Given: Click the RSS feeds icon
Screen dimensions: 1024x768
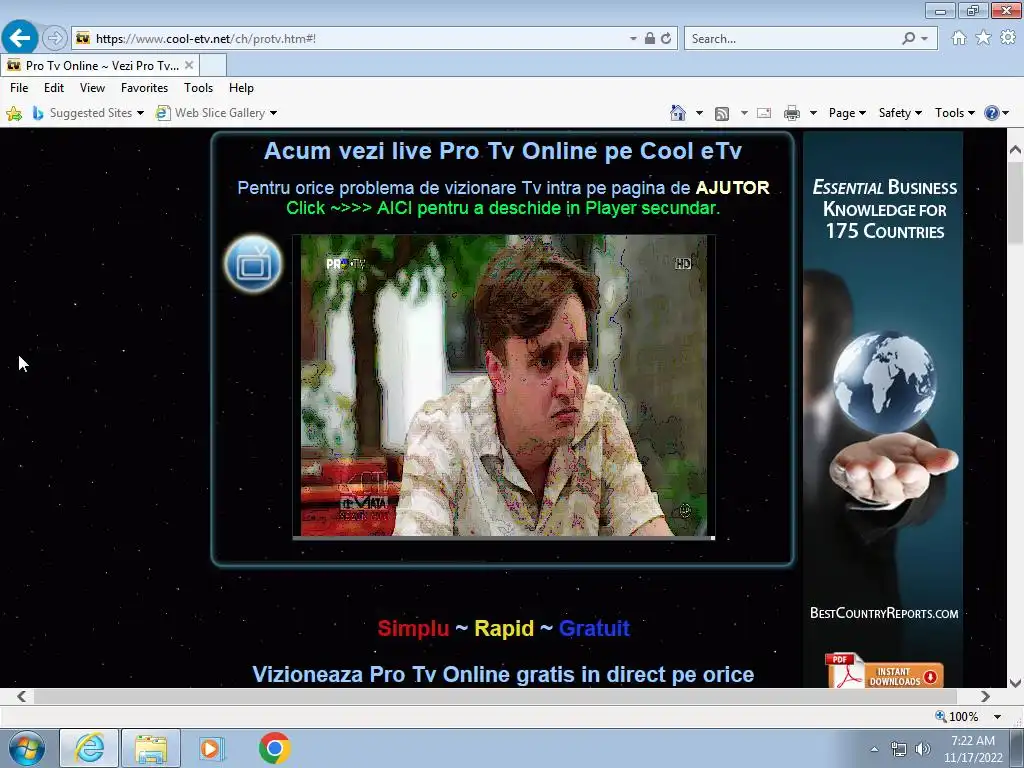Looking at the screenshot, I should tap(722, 114).
